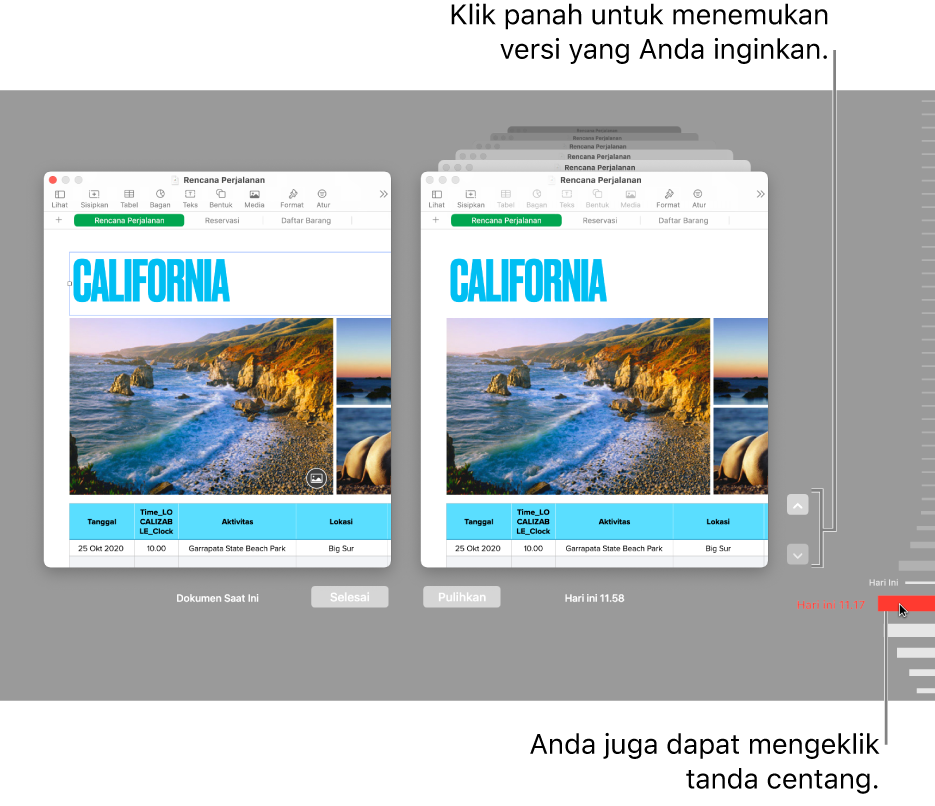Select Rencana Perjalanan tab in version window
The height and width of the screenshot is (806, 935).
[506, 221]
